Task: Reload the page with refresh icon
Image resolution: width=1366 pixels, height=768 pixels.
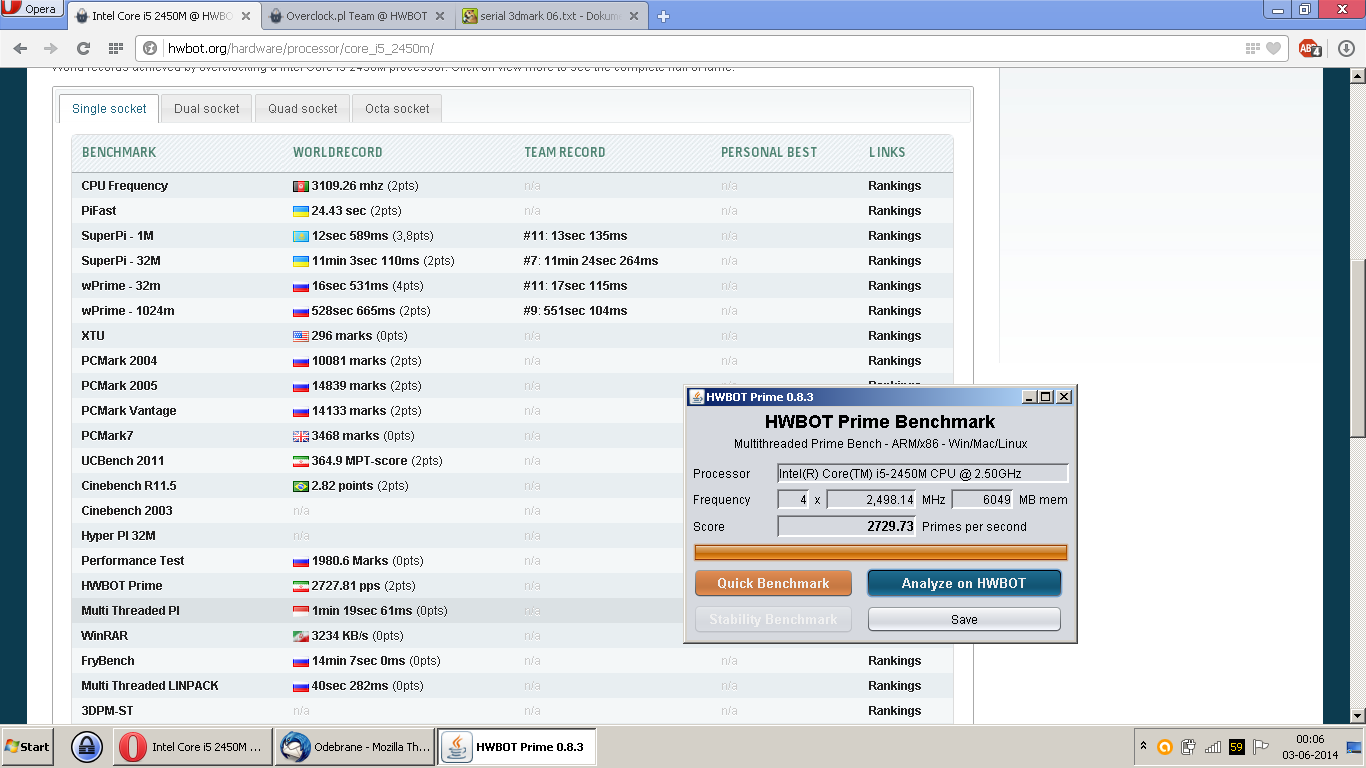Action: click(83, 48)
